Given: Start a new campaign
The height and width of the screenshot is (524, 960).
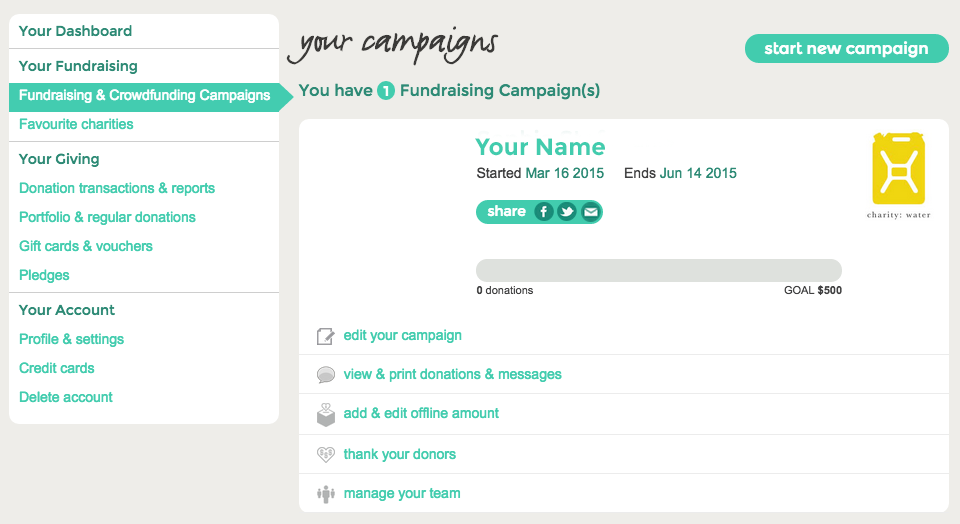Looking at the screenshot, I should [847, 48].
